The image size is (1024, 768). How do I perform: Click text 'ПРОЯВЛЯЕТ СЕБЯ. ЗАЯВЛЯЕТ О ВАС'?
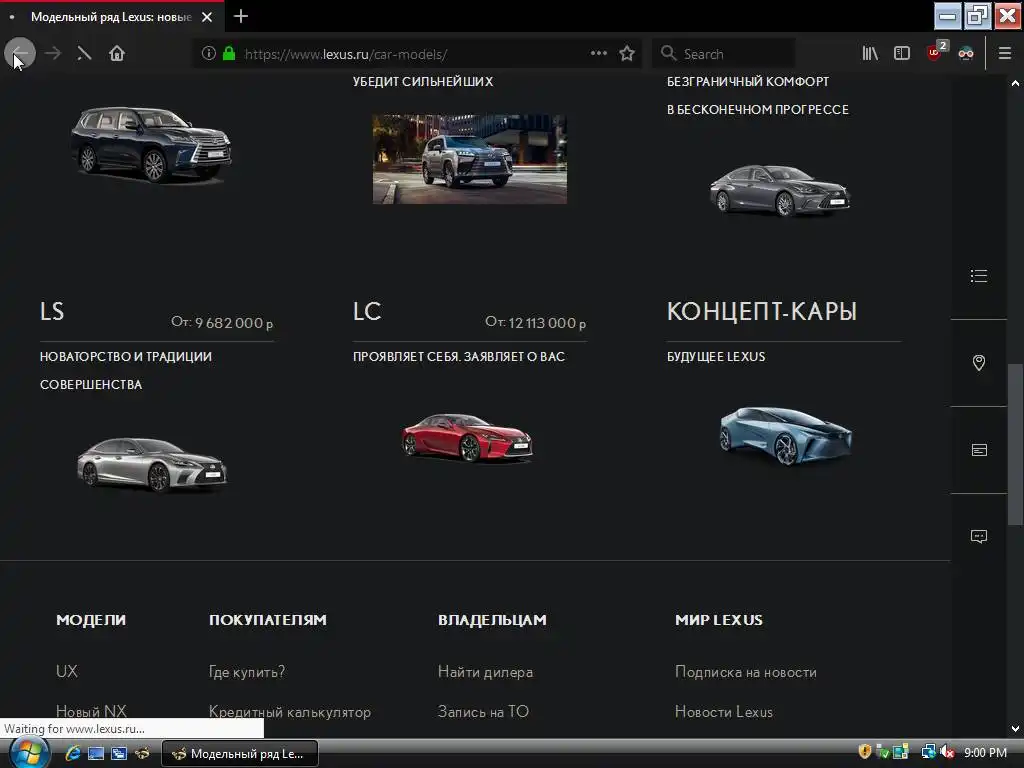click(x=458, y=357)
